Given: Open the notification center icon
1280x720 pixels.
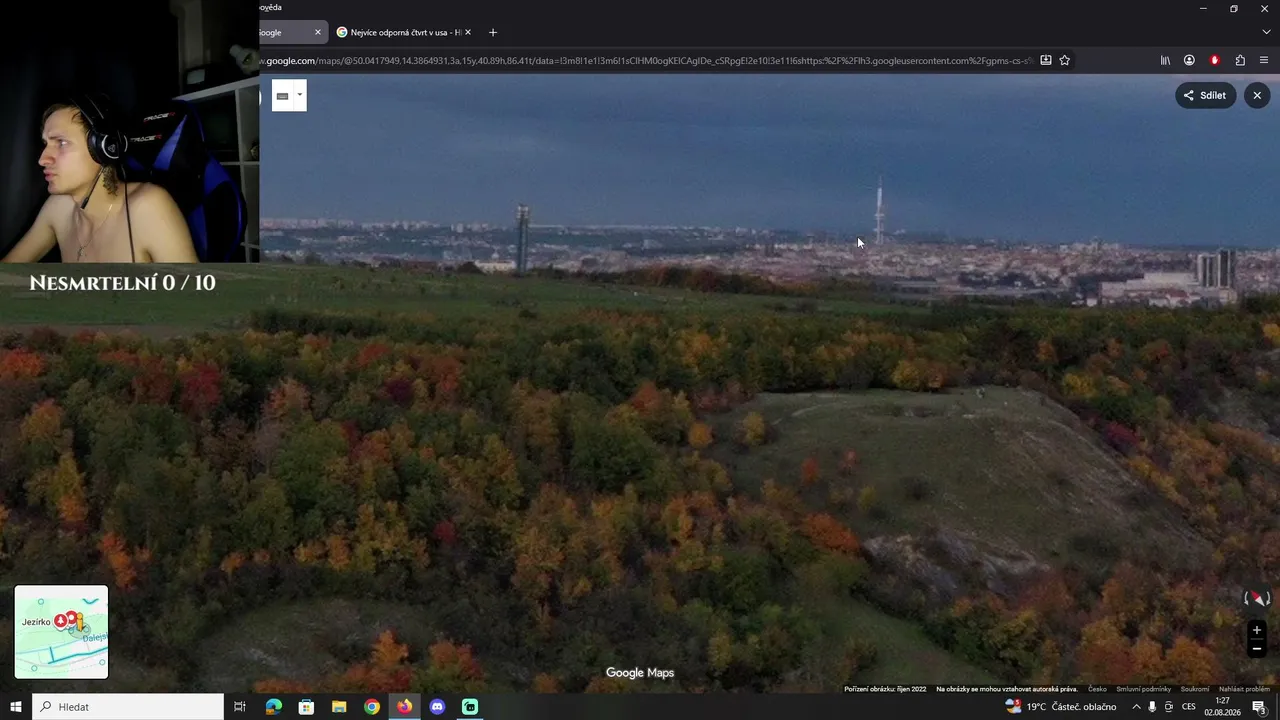Looking at the screenshot, I should pyautogui.click(x=1259, y=707).
